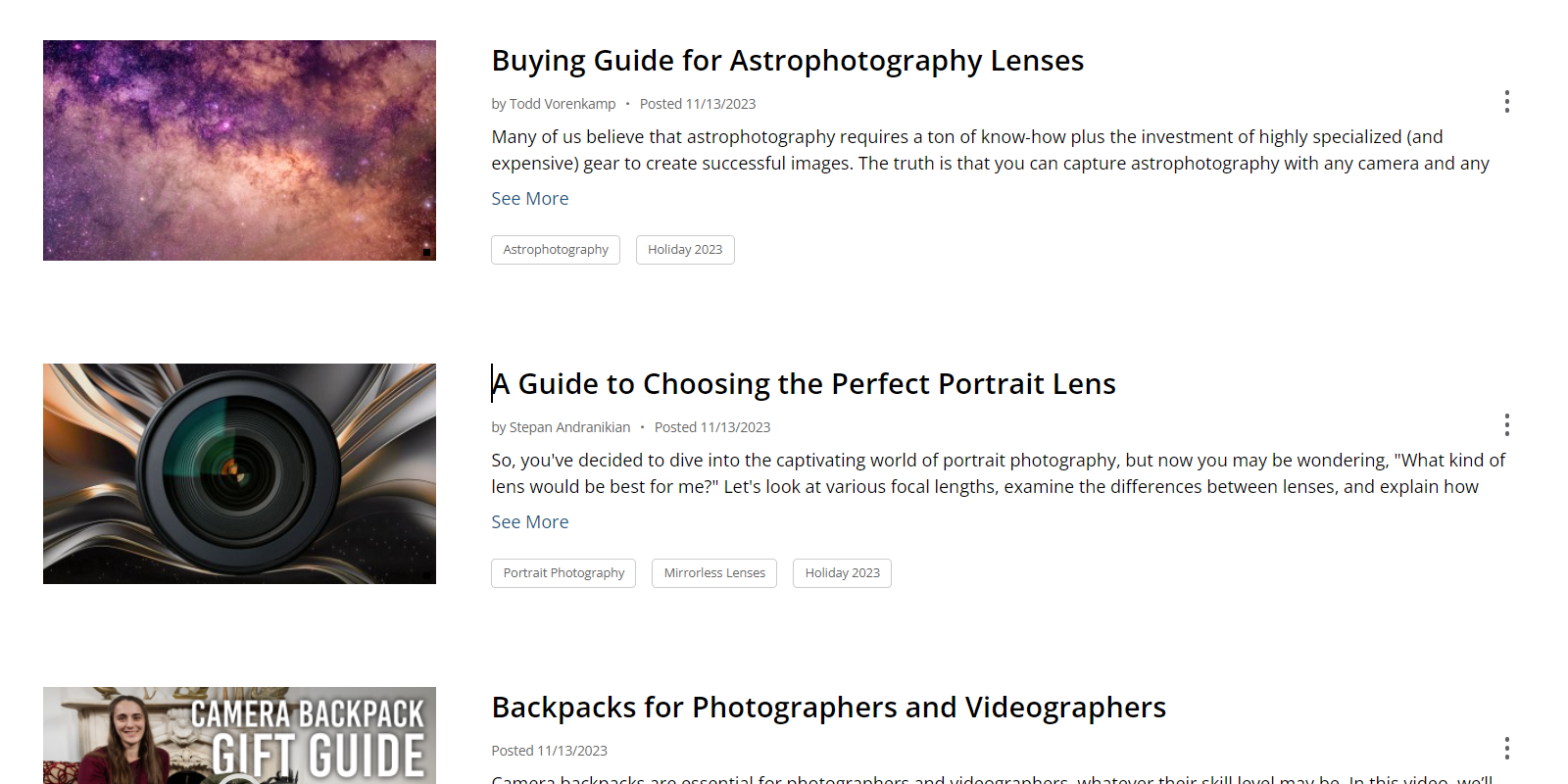Select the Portrait Photography tag
1568x784 pixels.
(x=563, y=573)
